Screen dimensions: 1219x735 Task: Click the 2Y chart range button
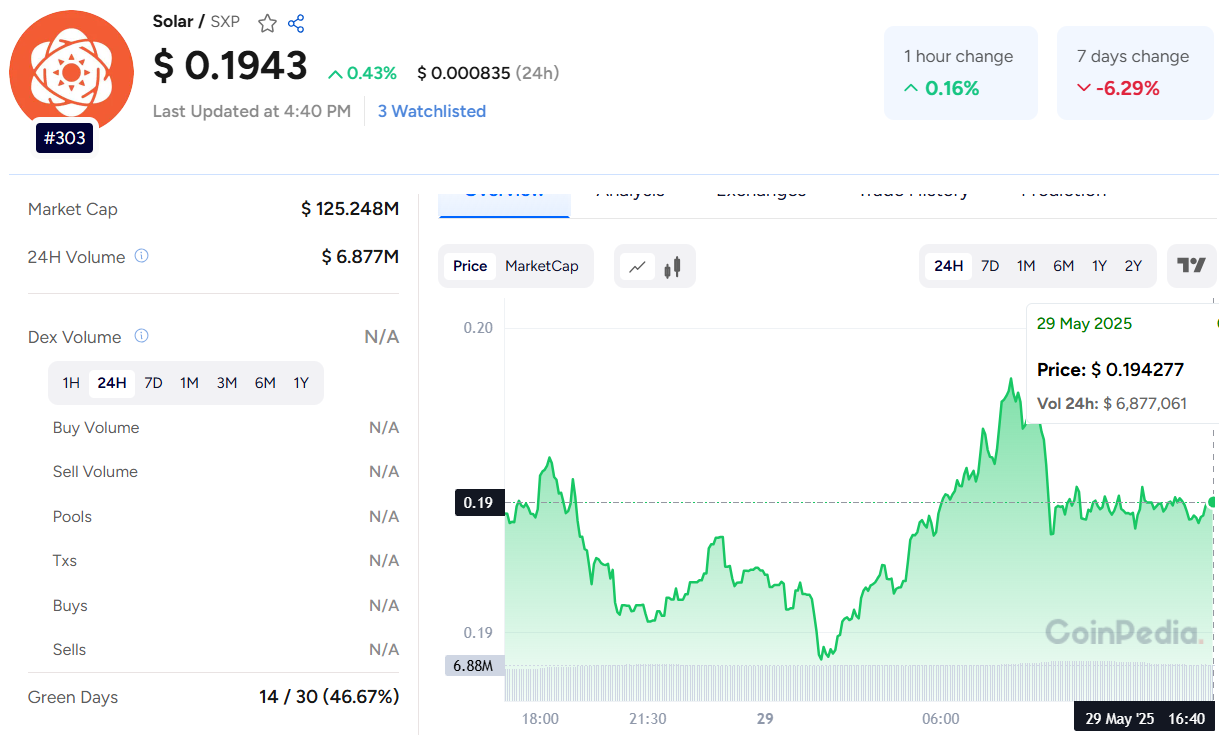[x=1133, y=266]
